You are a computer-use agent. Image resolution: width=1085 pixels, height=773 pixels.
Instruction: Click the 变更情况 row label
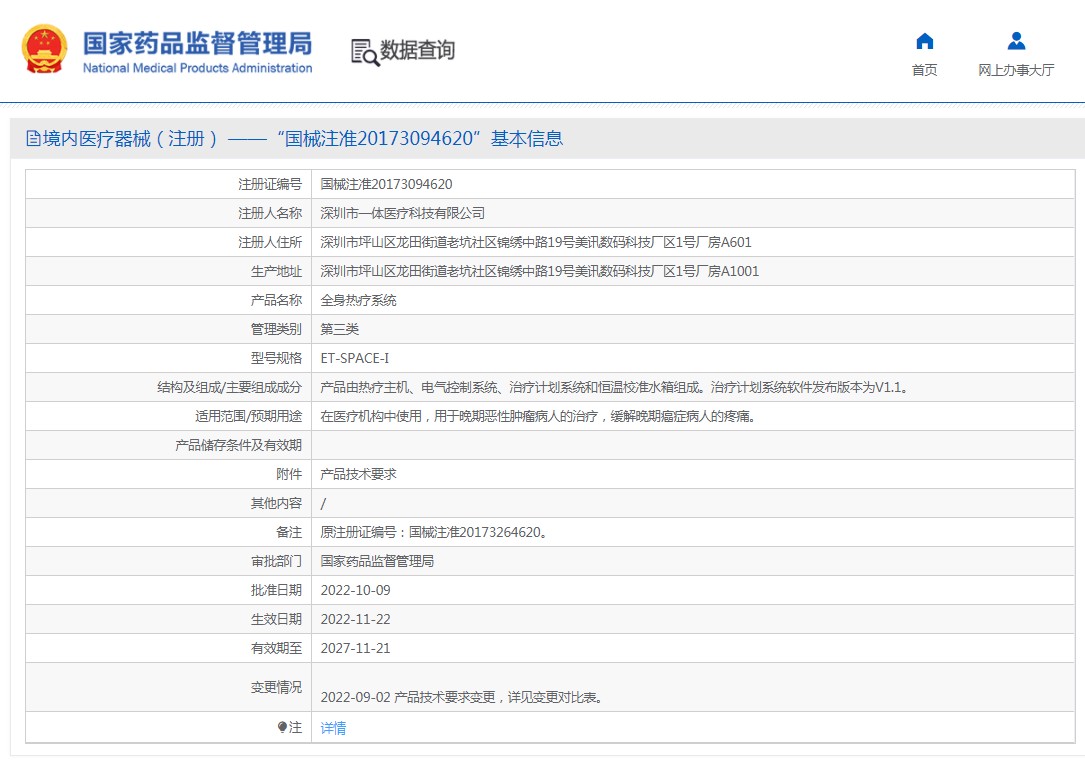276,687
